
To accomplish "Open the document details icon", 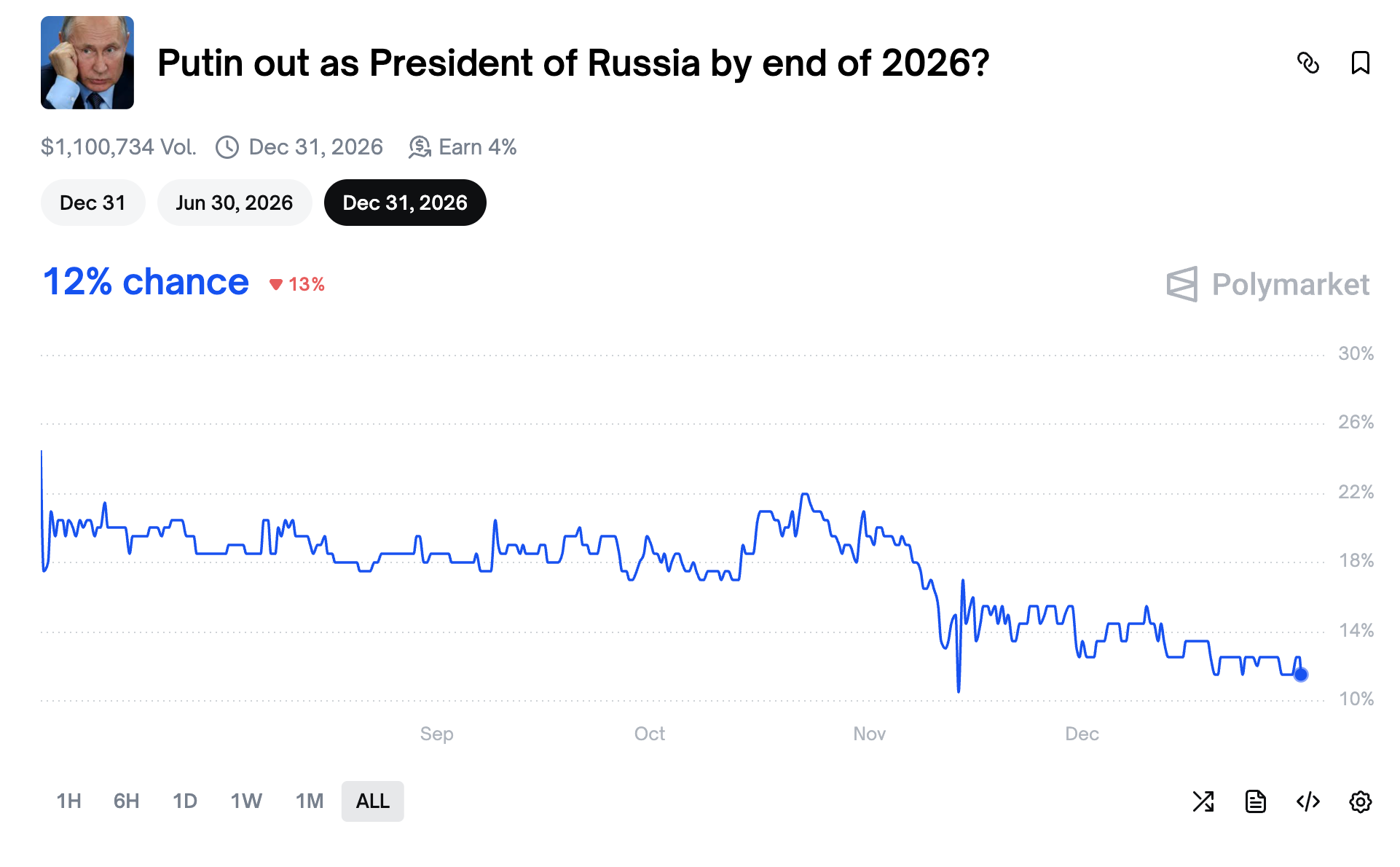I will tap(1255, 801).
